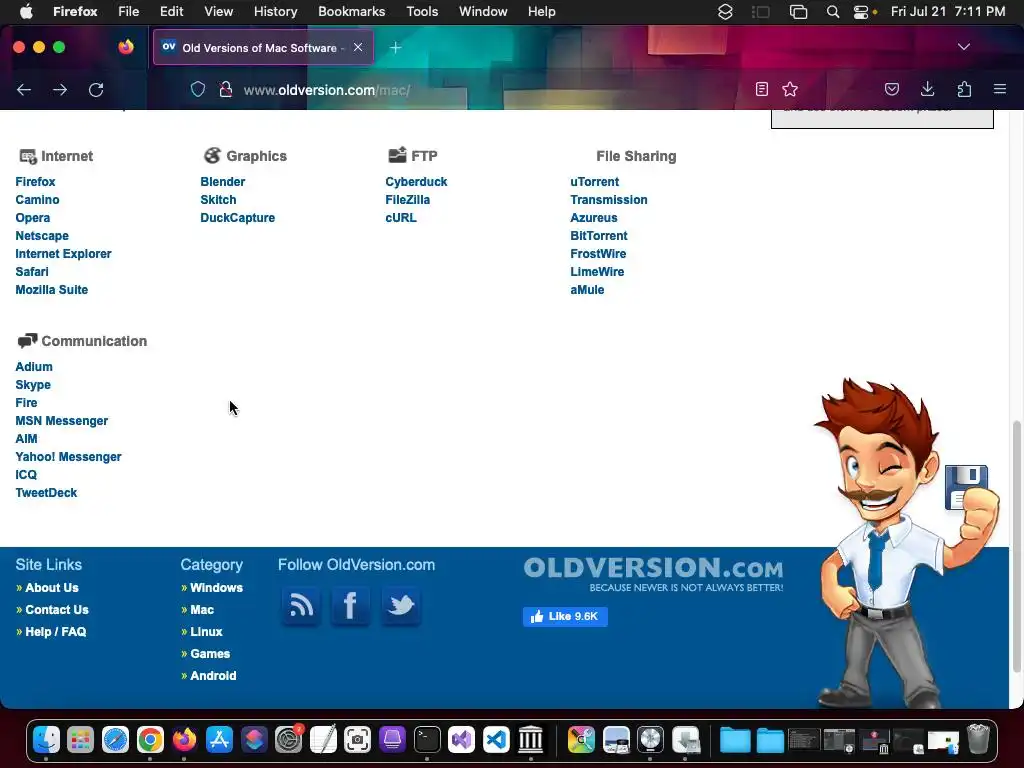
Task: Open the View menu
Action: 218,12
